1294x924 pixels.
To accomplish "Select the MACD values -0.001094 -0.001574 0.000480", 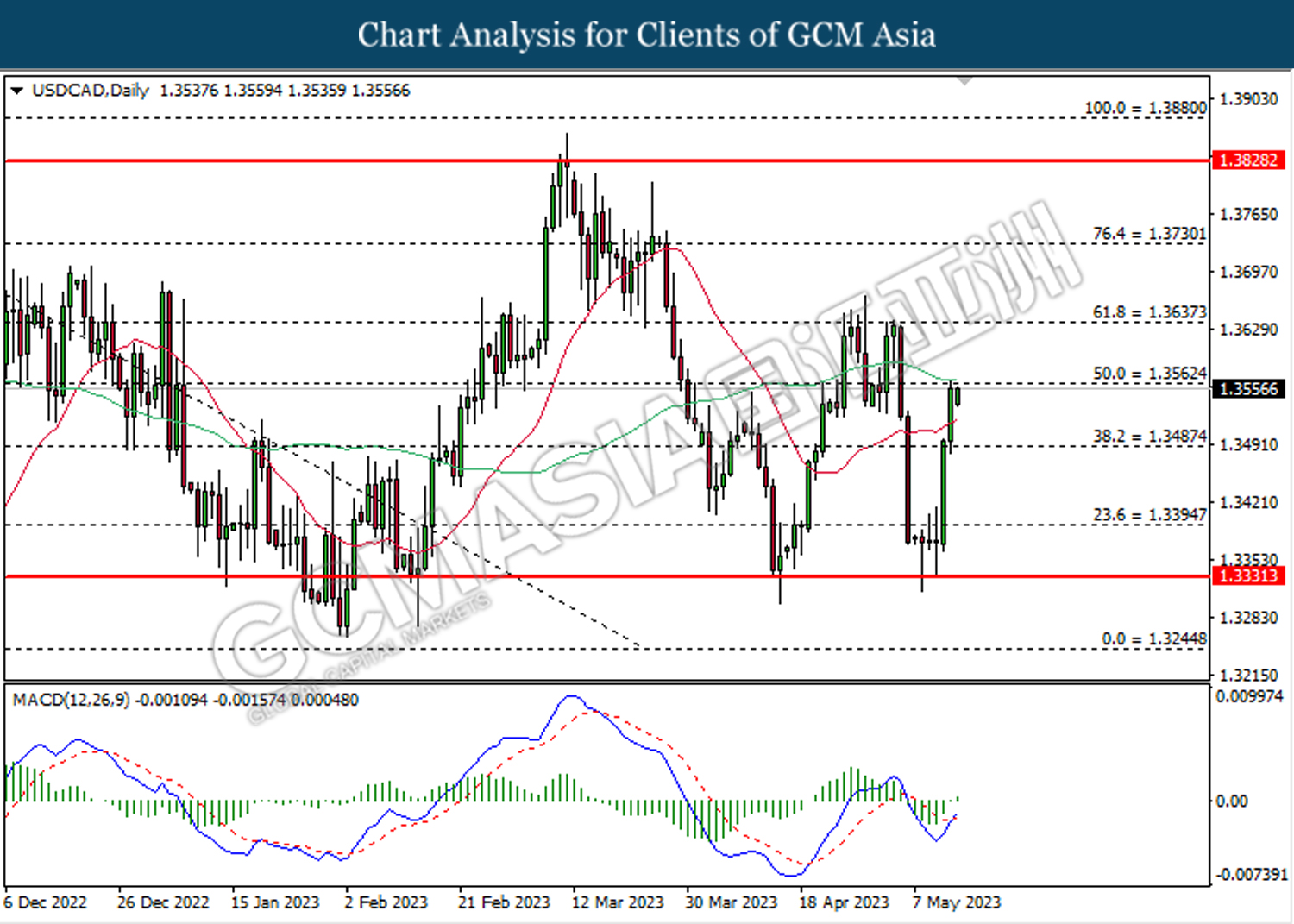I will click(247, 700).
